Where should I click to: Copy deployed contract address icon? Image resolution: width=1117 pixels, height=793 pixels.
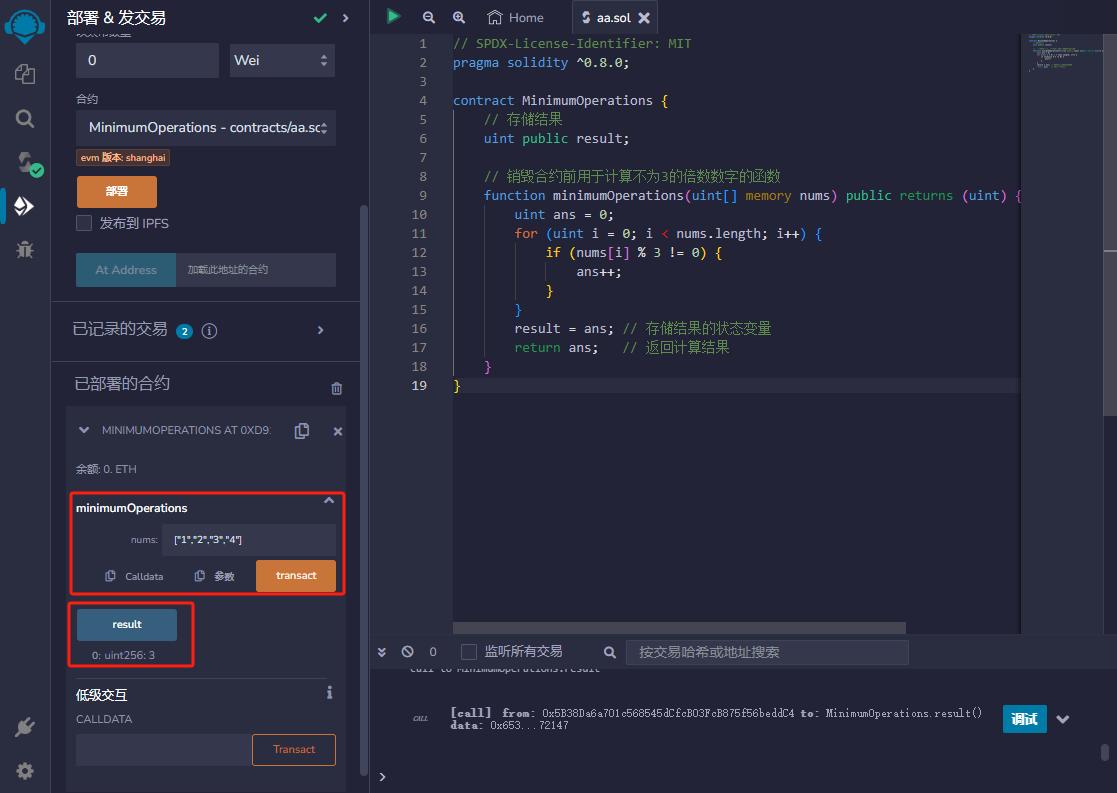(x=302, y=430)
